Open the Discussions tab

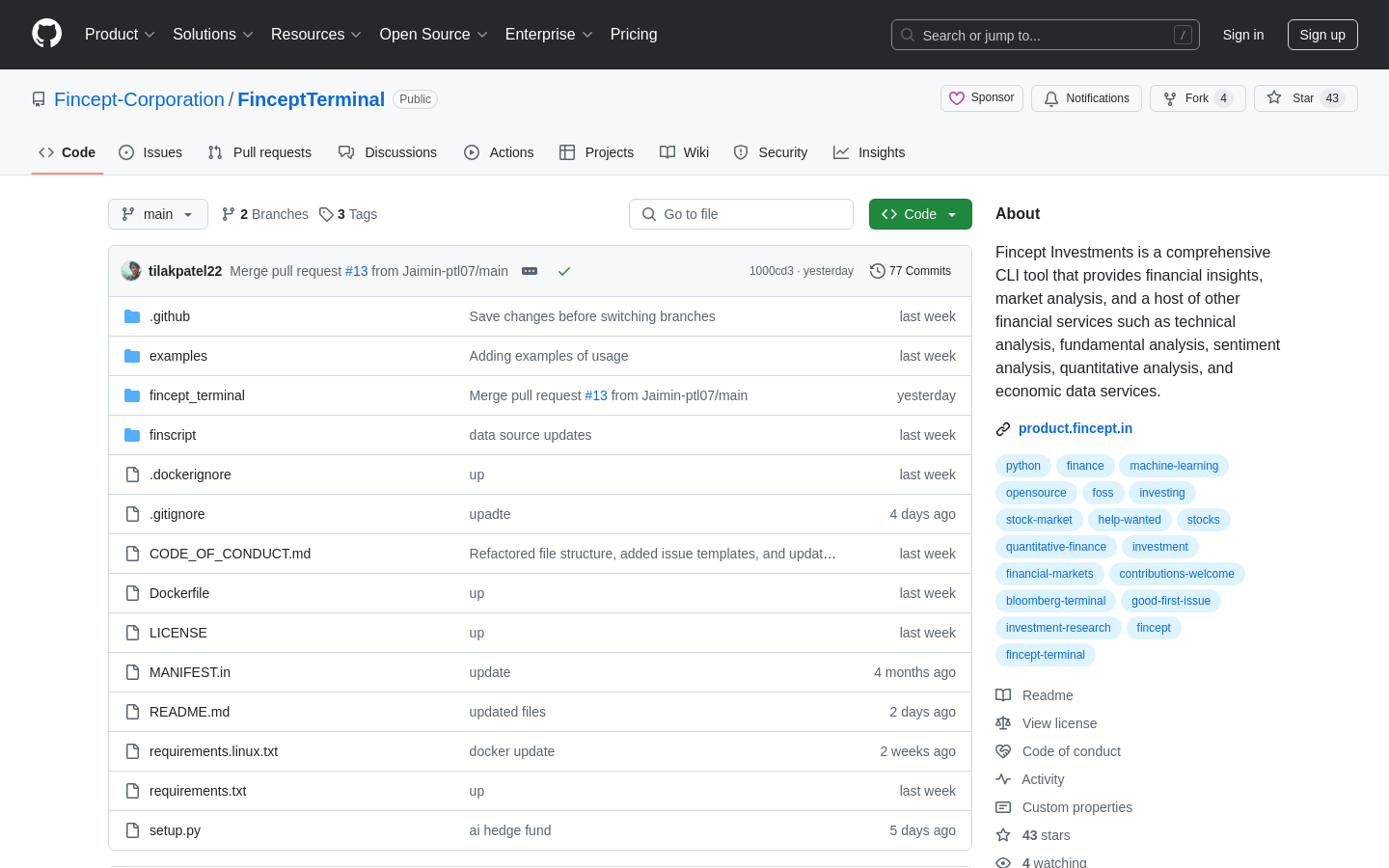click(388, 152)
